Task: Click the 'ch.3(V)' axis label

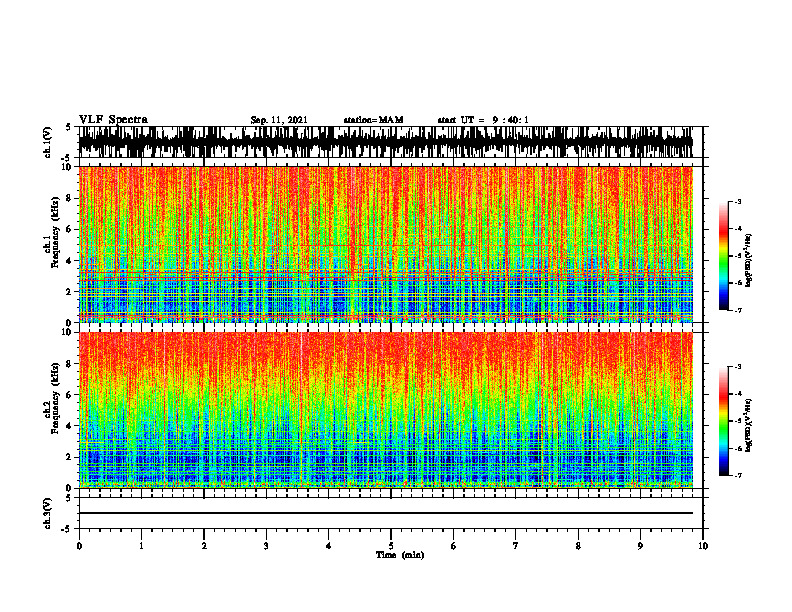Action: [x=48, y=513]
